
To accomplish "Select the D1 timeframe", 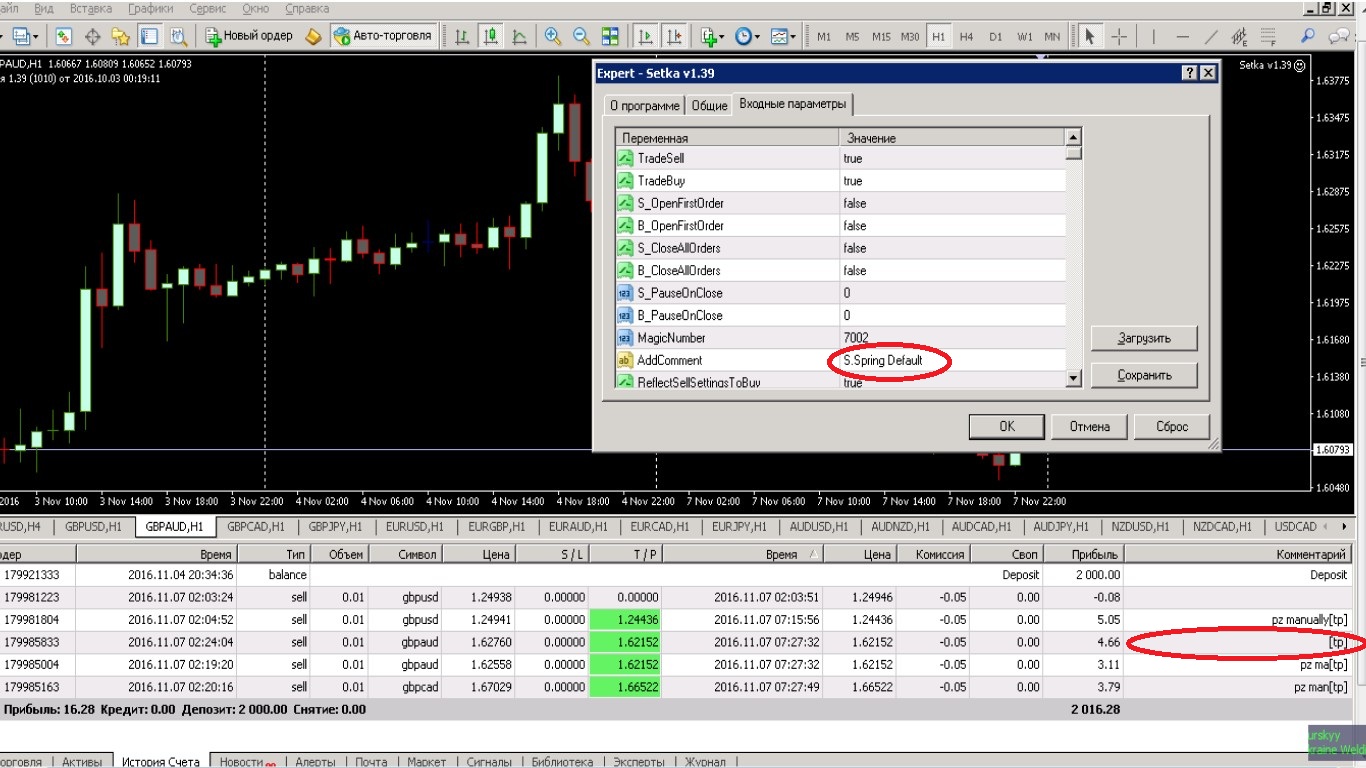I will 995,37.
